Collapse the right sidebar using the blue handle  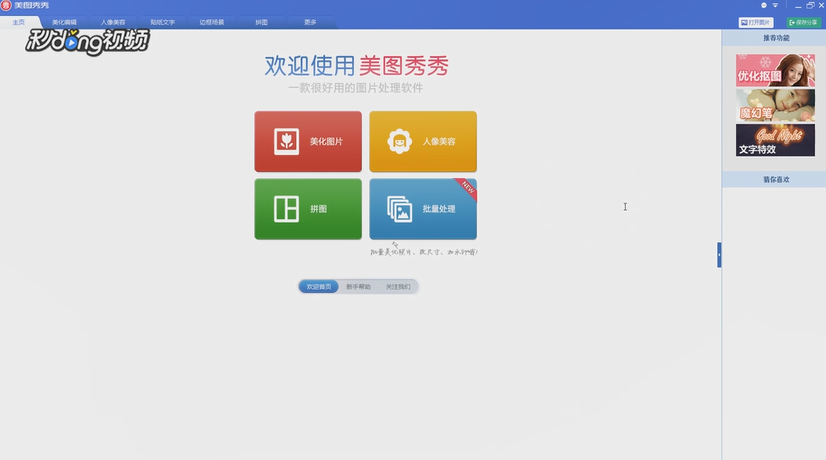click(719, 255)
